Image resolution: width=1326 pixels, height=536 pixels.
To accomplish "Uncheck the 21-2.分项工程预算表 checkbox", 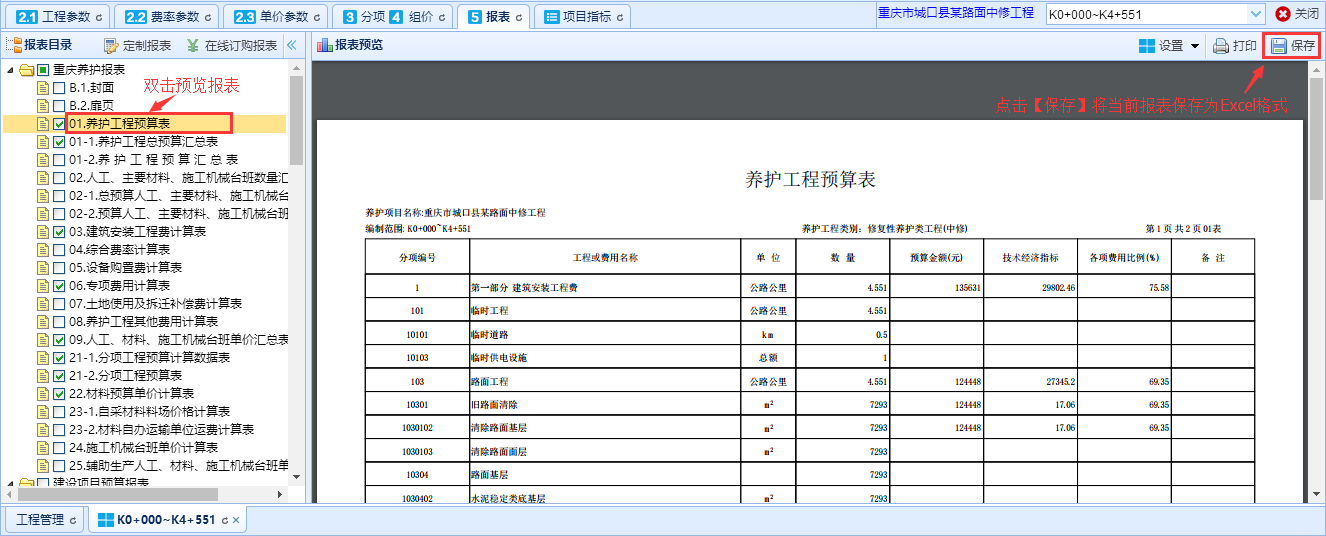I will click(59, 376).
